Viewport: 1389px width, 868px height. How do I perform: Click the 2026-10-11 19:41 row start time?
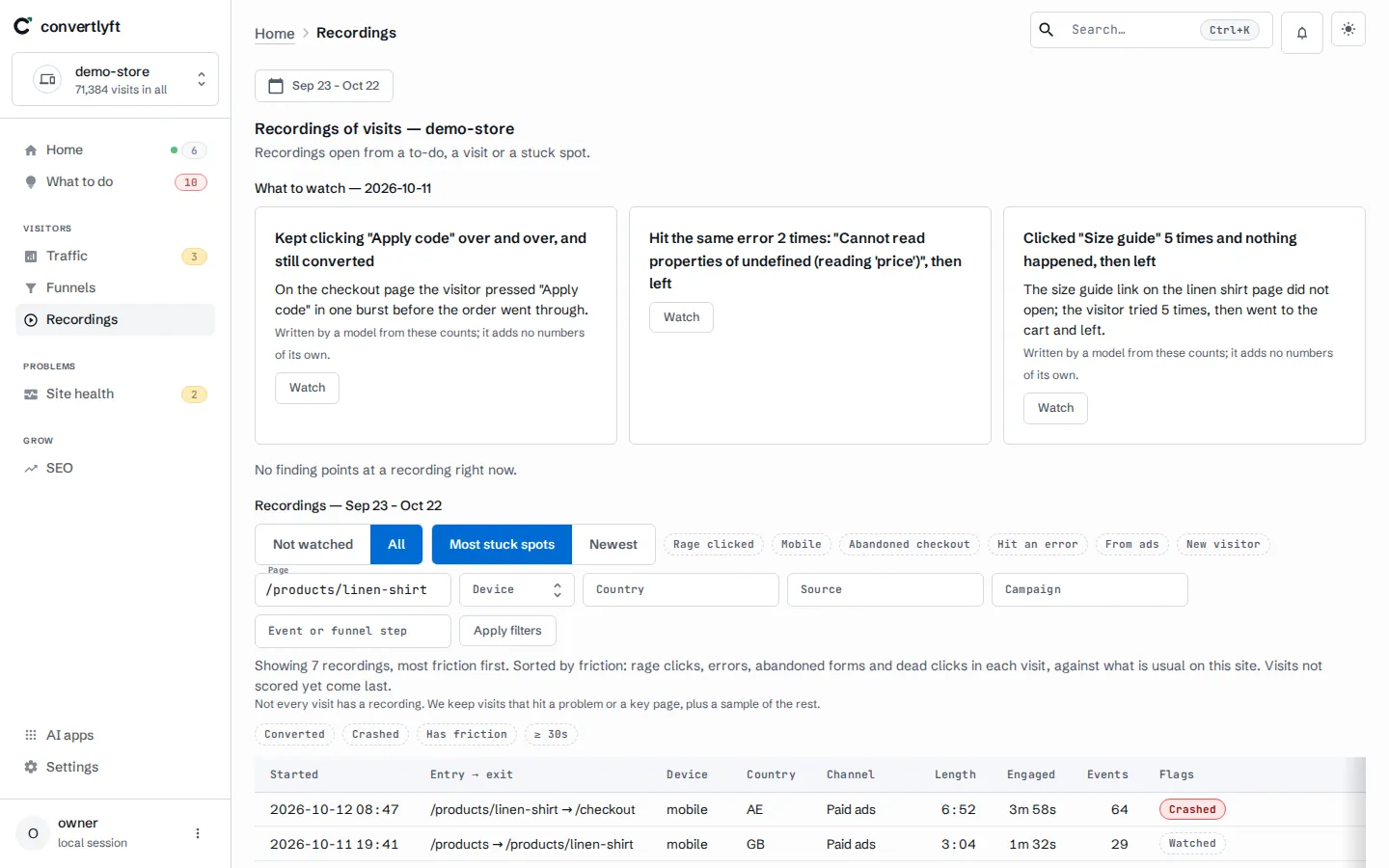point(334,845)
